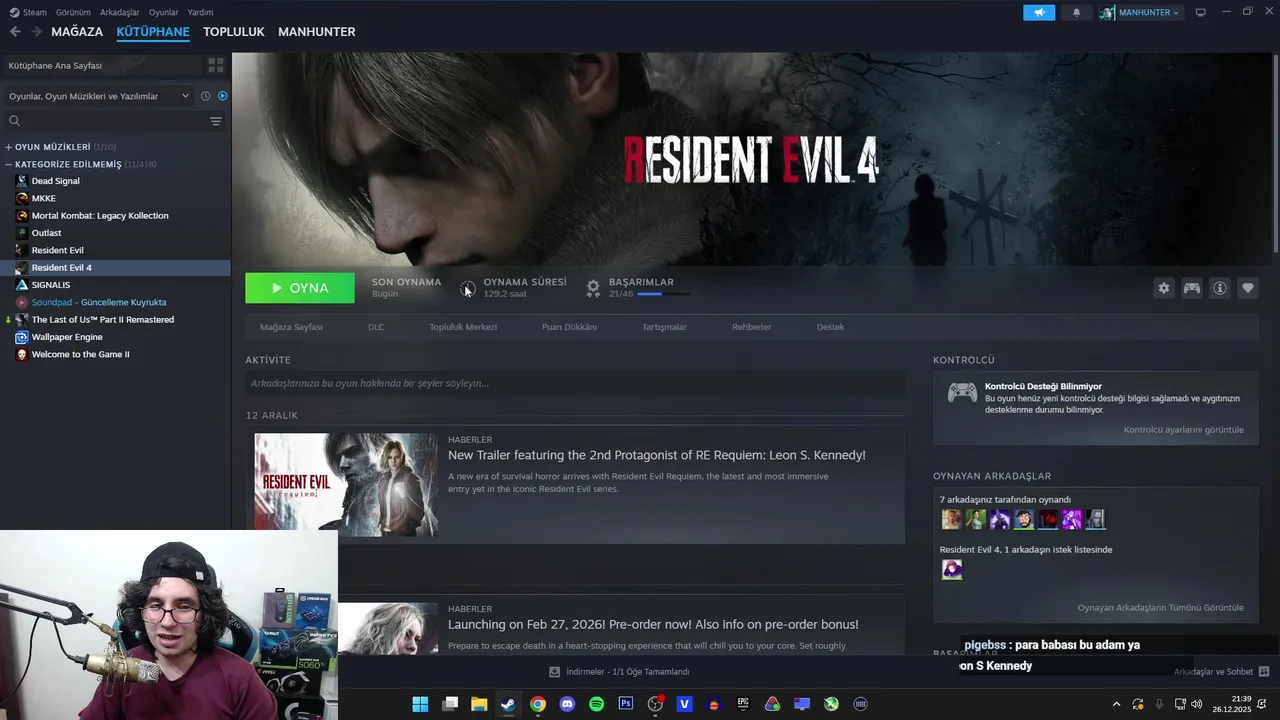Open the DLC link

[376, 327]
